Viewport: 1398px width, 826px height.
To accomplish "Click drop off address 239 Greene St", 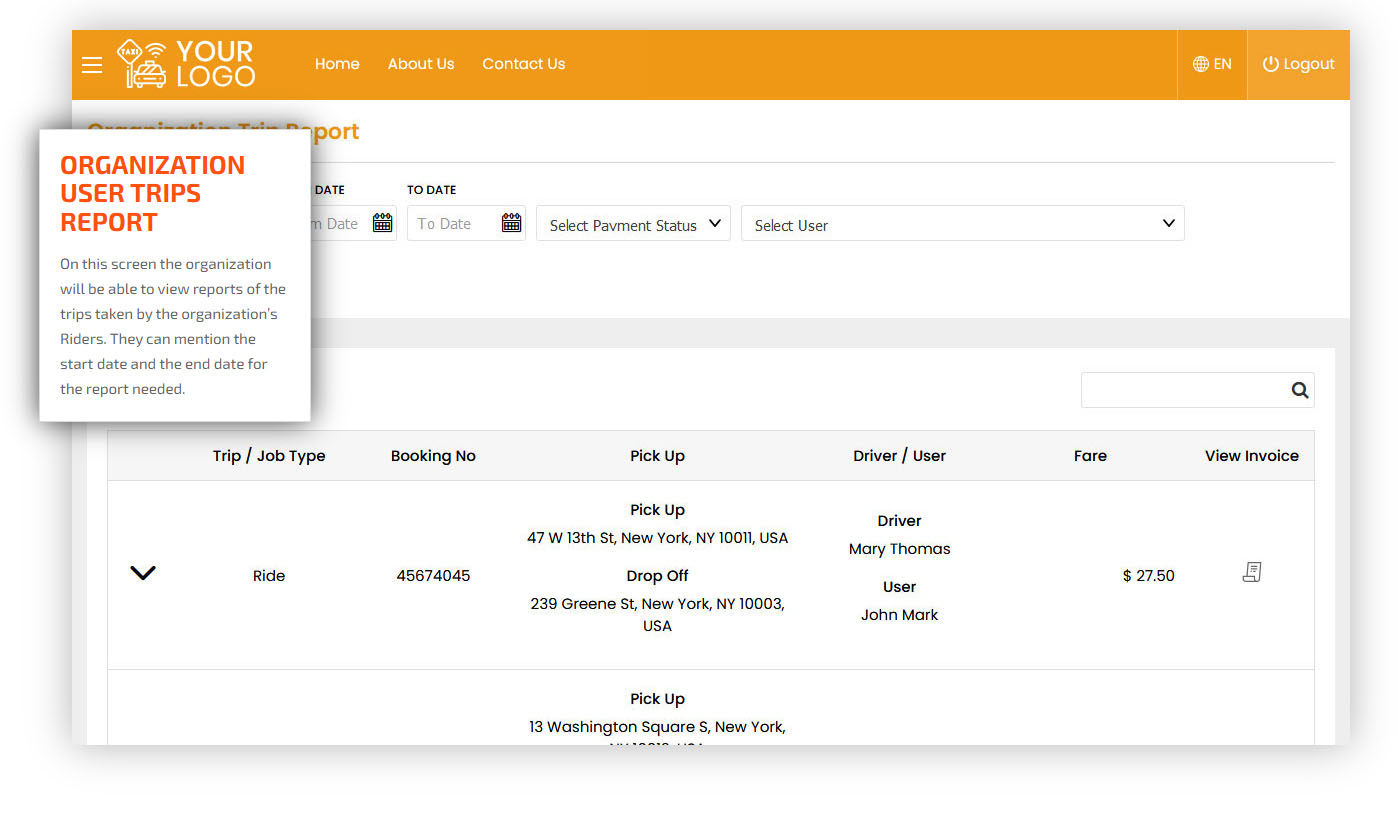I will [x=657, y=615].
